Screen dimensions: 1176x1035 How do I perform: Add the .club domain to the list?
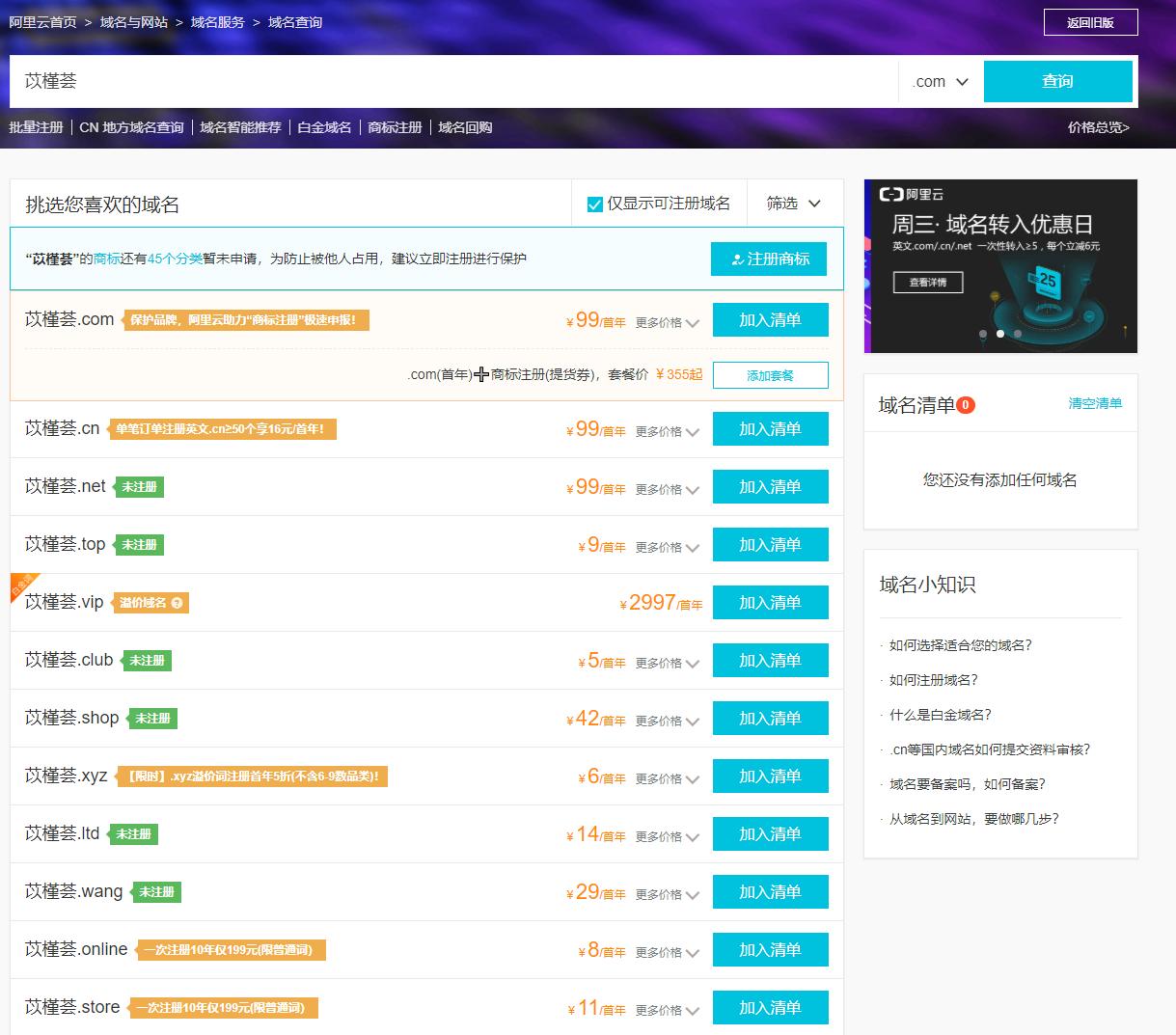pyautogui.click(x=770, y=661)
